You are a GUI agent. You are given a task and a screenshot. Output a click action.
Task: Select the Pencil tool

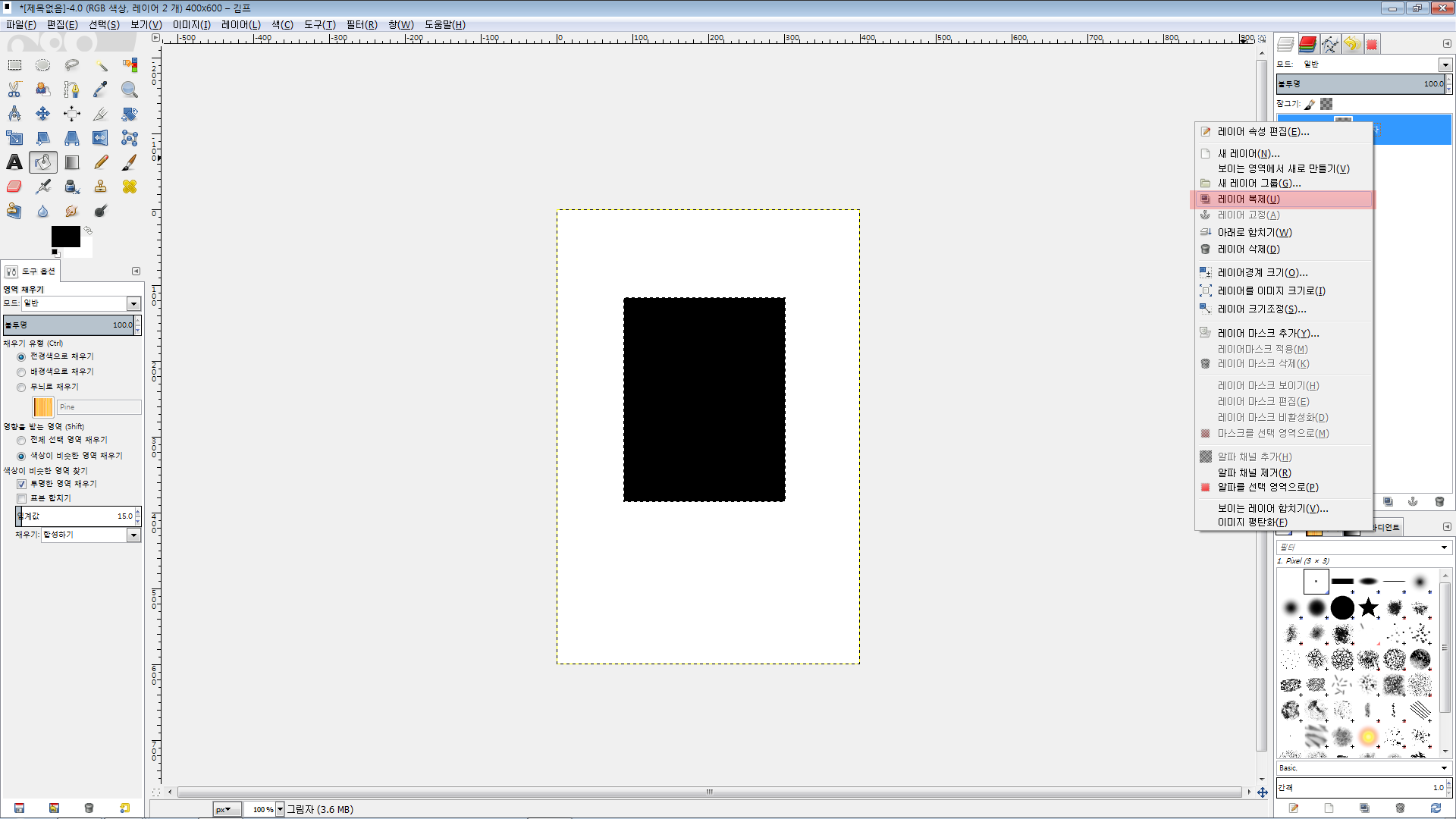pos(101,162)
